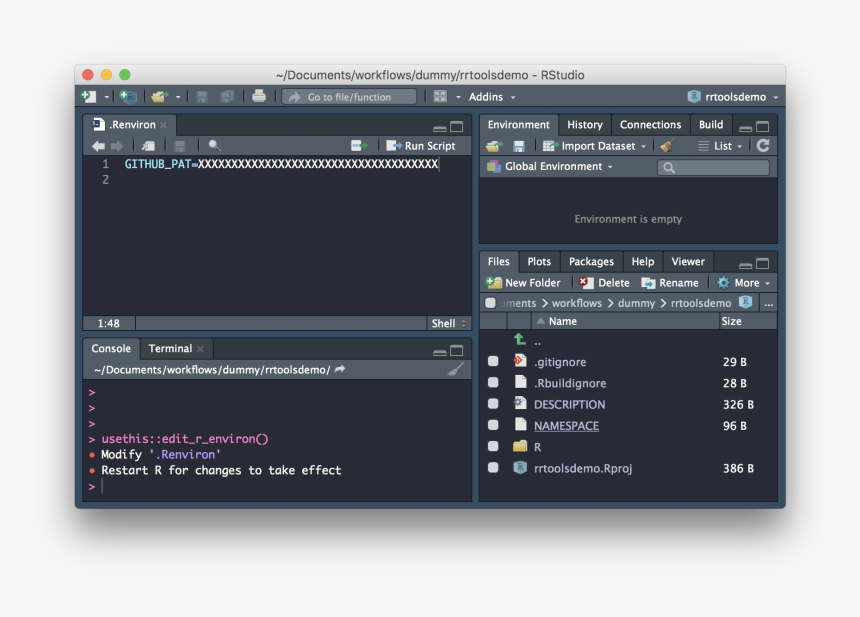Click the Go to file/function field
860x617 pixels.
(350, 97)
